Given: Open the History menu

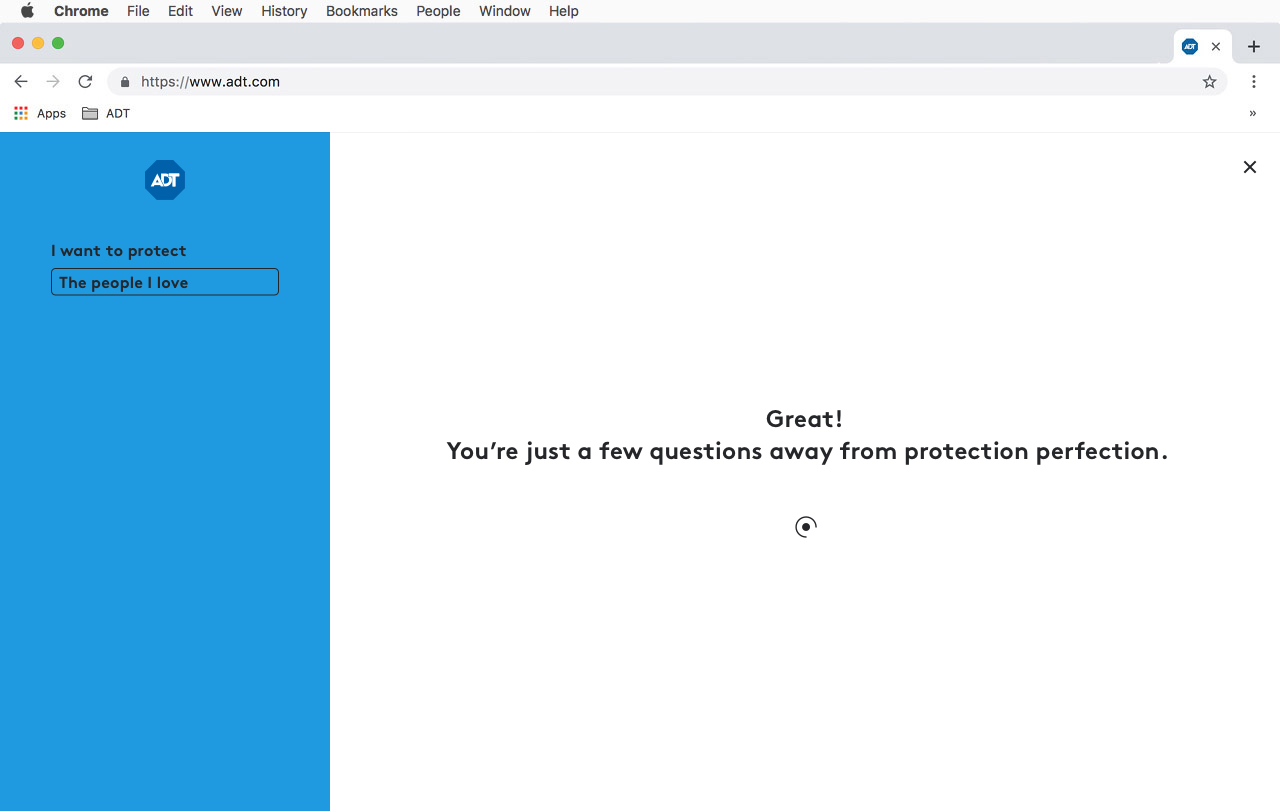Looking at the screenshot, I should pos(284,11).
